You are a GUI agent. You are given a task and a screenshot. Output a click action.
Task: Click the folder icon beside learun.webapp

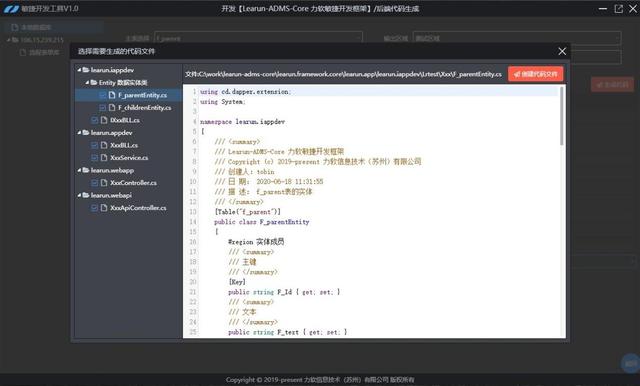86,170
